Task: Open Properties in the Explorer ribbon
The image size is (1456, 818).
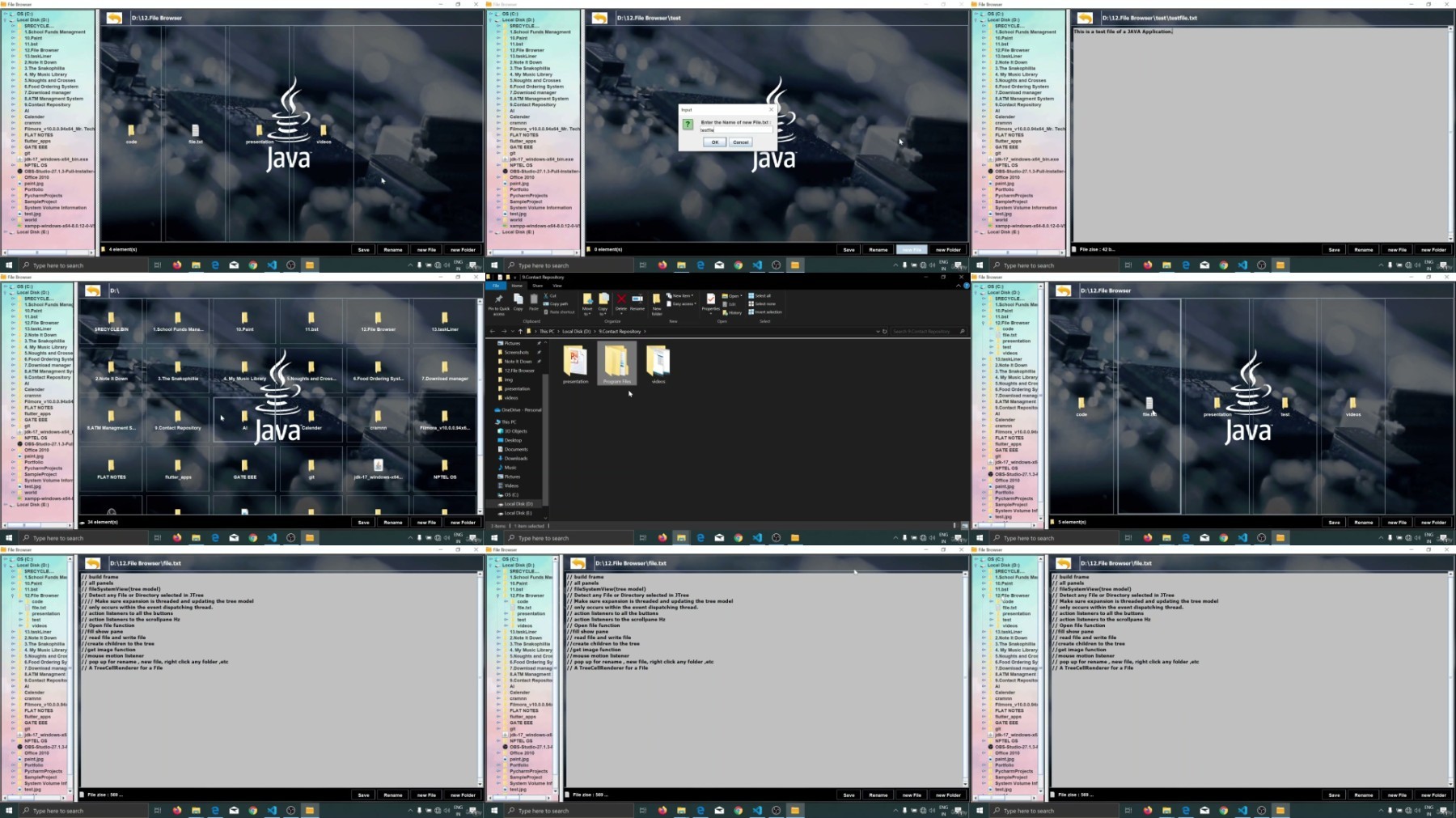Action: tap(710, 301)
